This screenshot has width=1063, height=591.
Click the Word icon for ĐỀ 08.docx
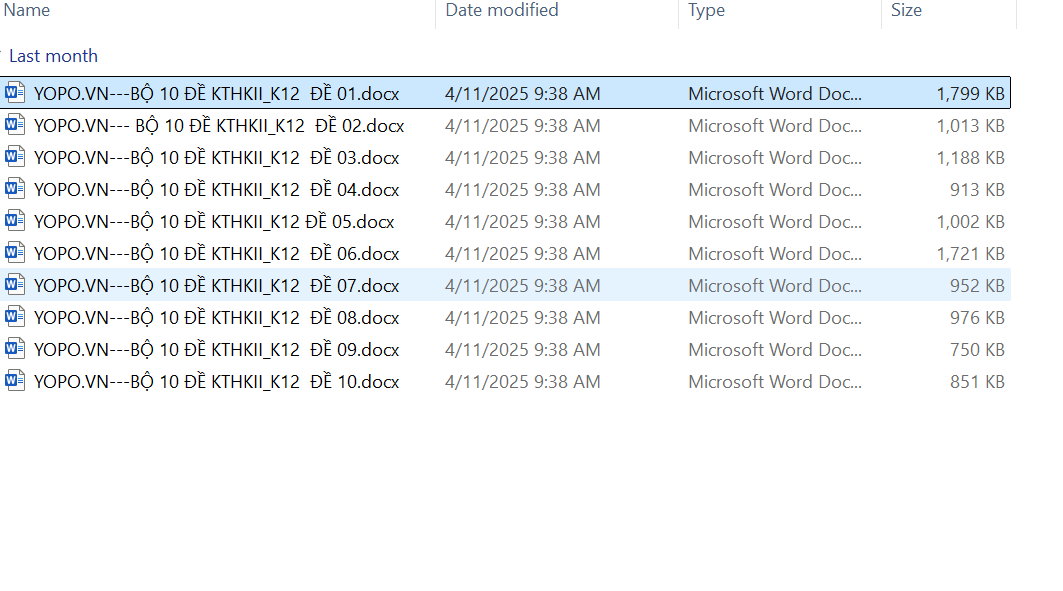click(15, 317)
